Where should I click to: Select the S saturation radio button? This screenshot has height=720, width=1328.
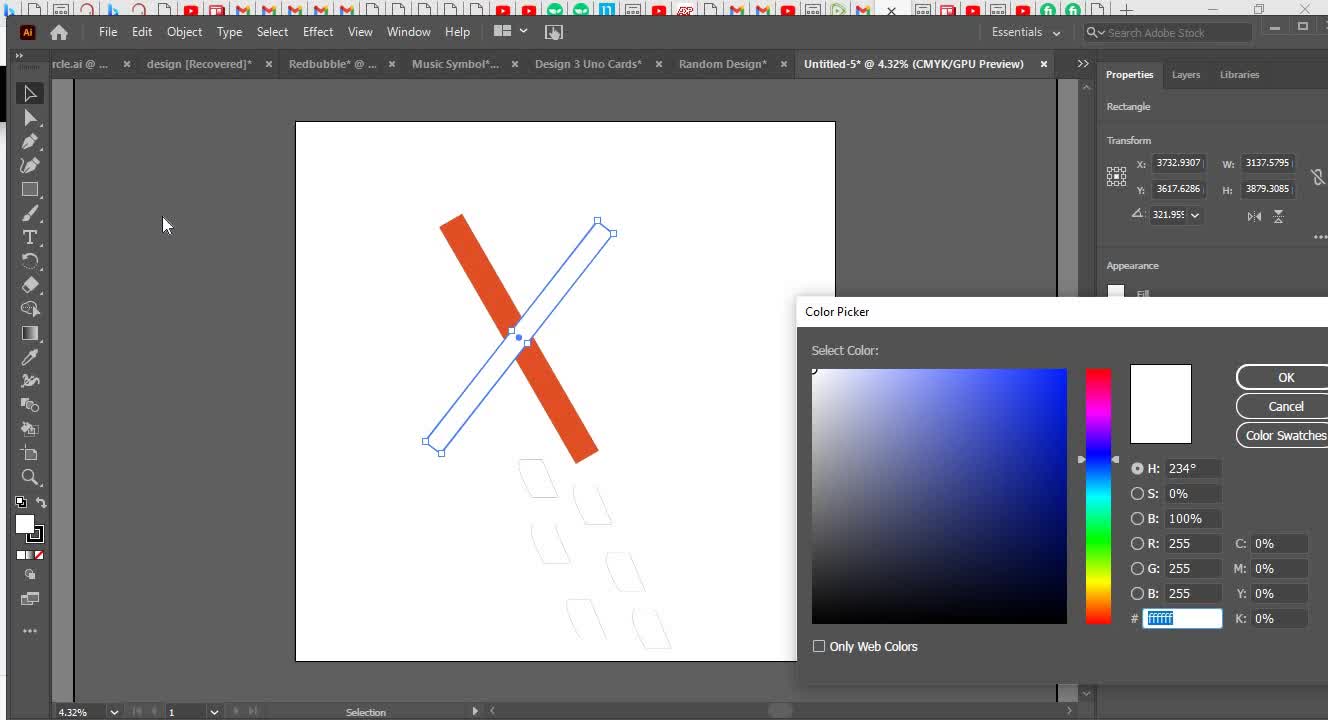pyautogui.click(x=1137, y=493)
